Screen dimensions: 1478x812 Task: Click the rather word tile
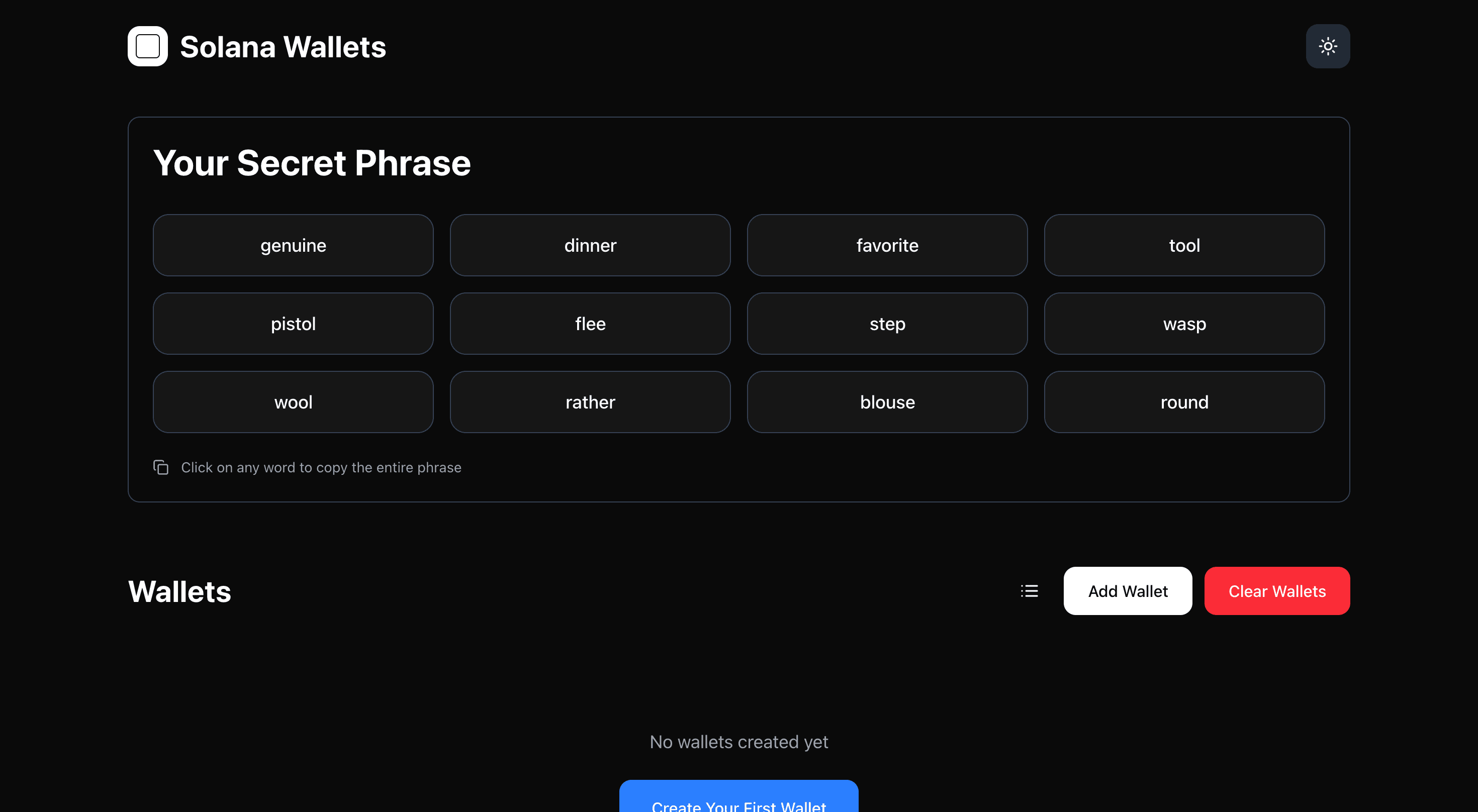pyautogui.click(x=590, y=402)
